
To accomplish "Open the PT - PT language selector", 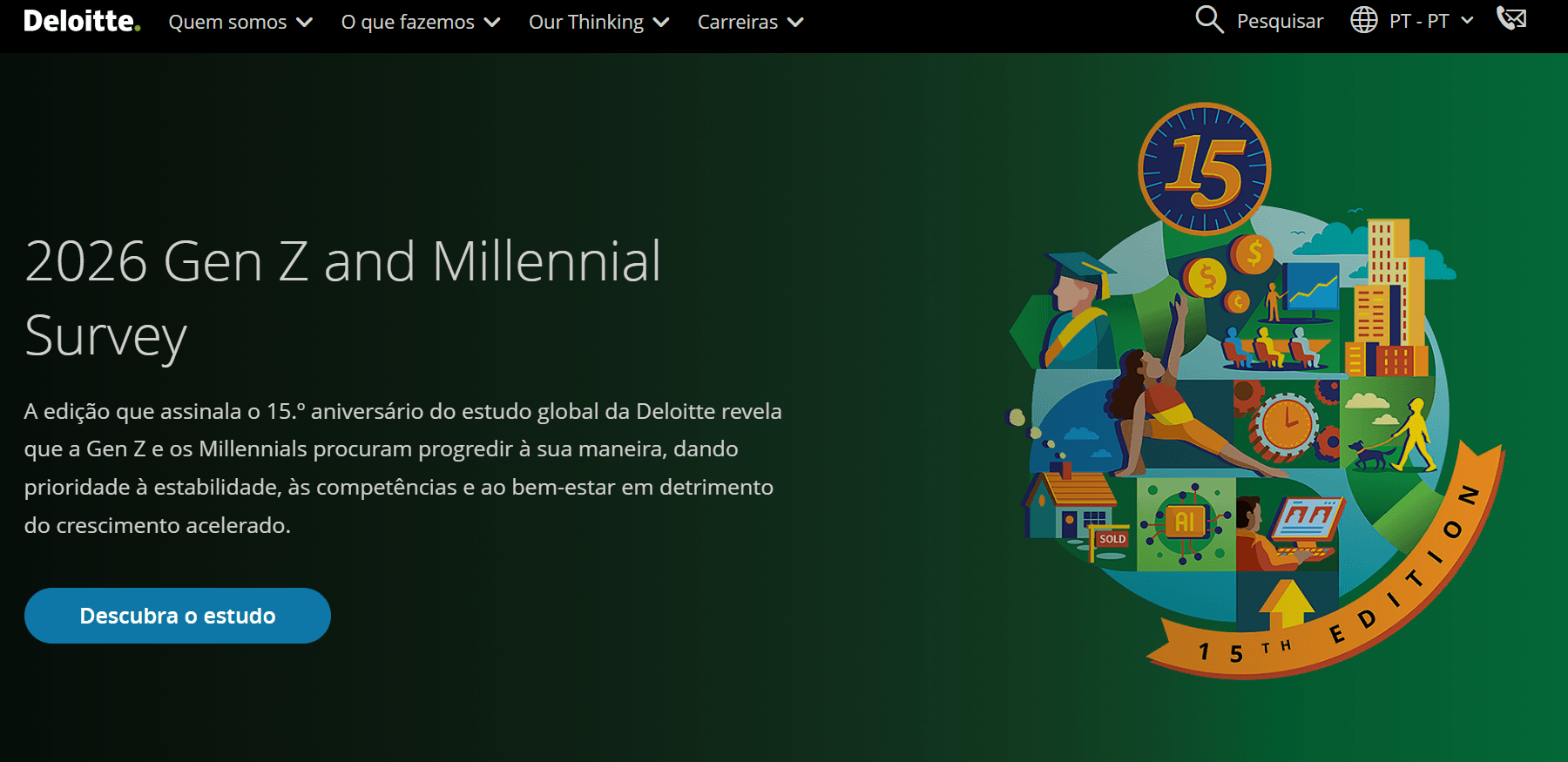I will tap(1419, 21).
